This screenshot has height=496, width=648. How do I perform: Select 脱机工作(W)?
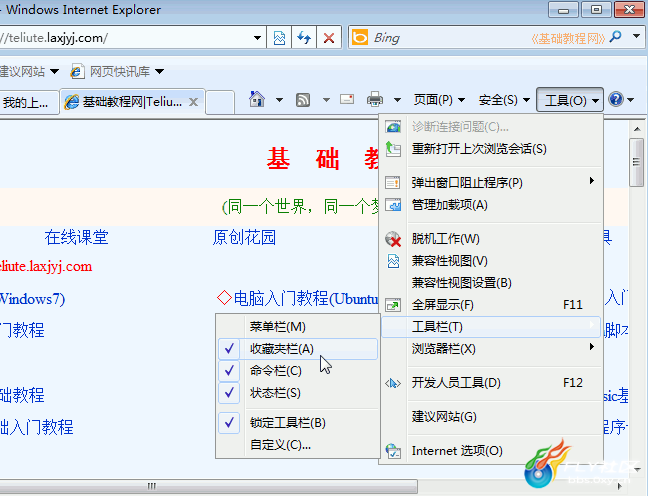tap(491, 238)
